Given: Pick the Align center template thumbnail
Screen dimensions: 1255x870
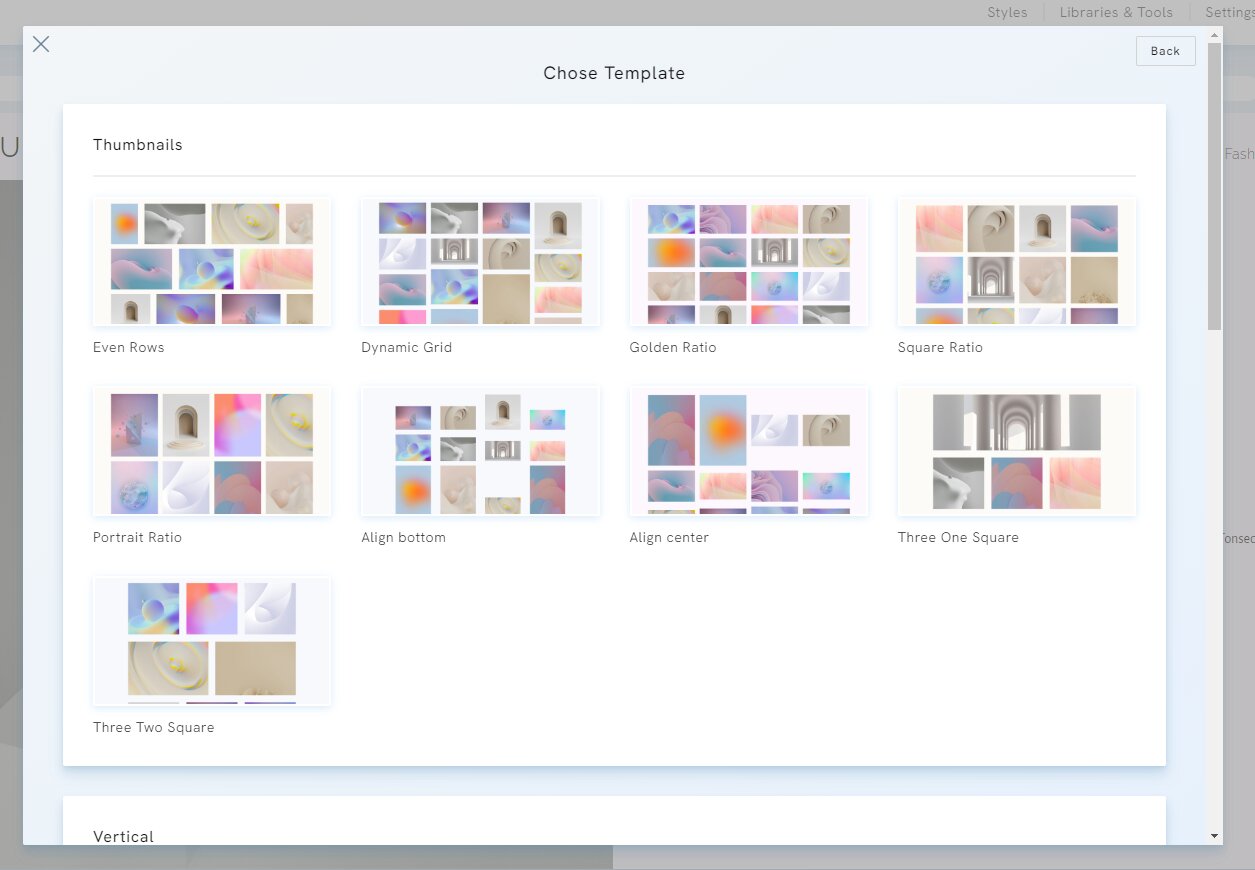Looking at the screenshot, I should [748, 452].
